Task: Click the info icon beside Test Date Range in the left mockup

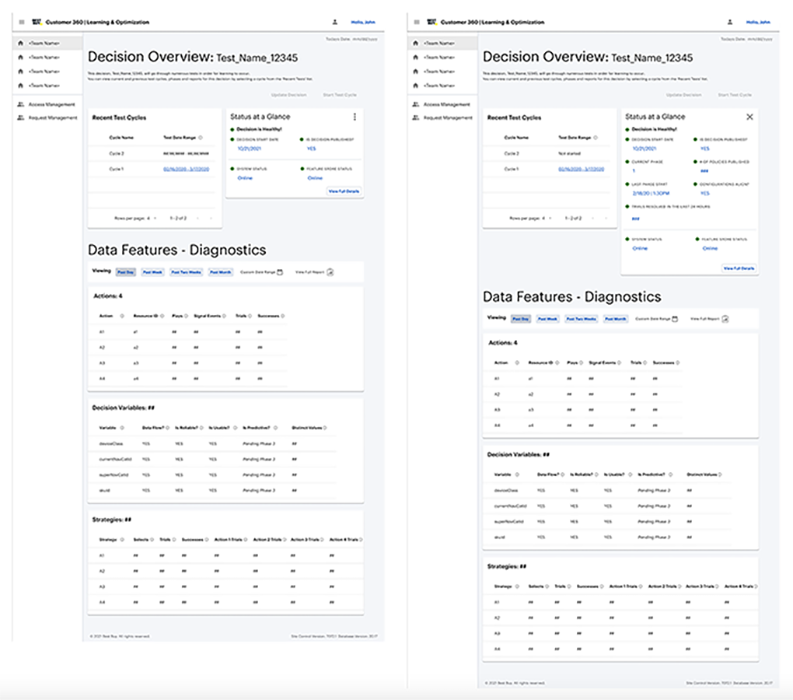Action: 200,138
